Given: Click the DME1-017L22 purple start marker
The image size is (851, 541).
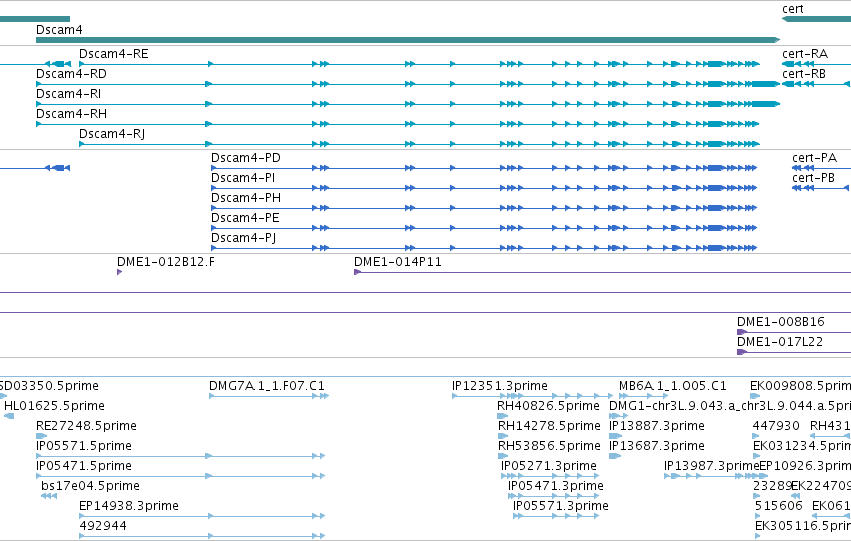Looking at the screenshot, I should tap(742, 352).
